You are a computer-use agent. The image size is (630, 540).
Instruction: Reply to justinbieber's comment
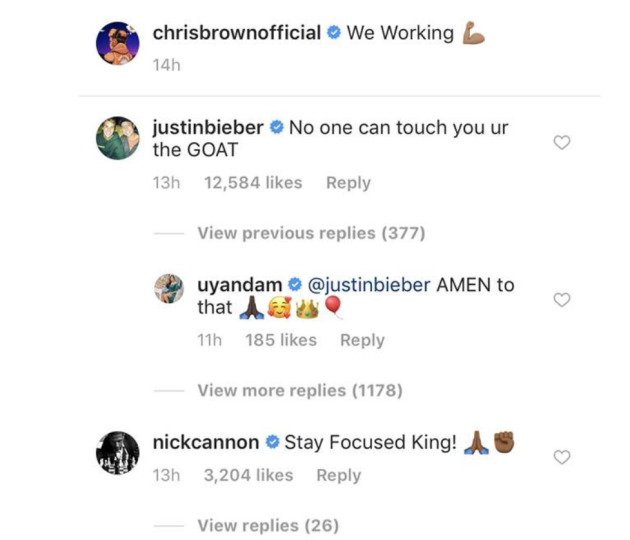tap(348, 183)
